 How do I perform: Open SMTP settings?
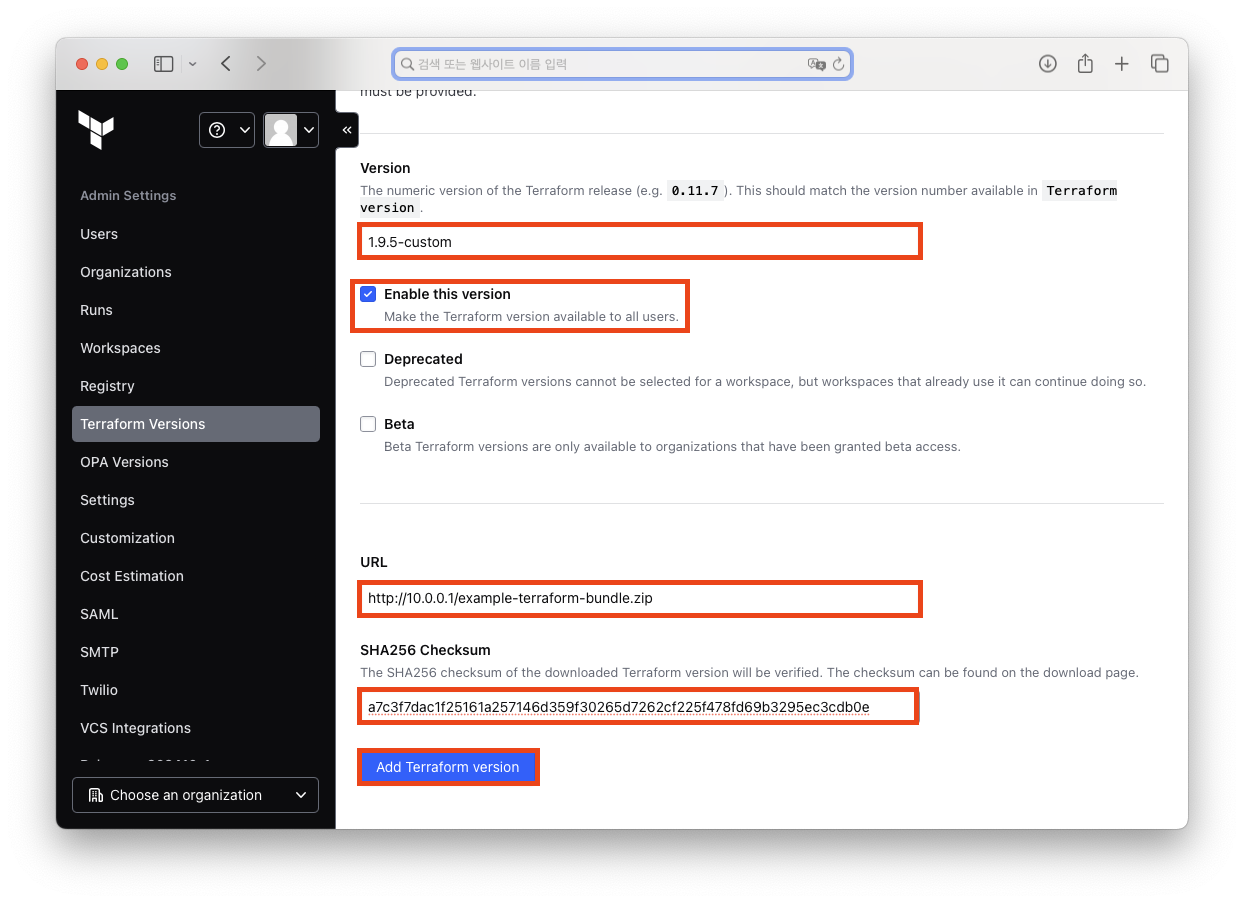click(99, 652)
